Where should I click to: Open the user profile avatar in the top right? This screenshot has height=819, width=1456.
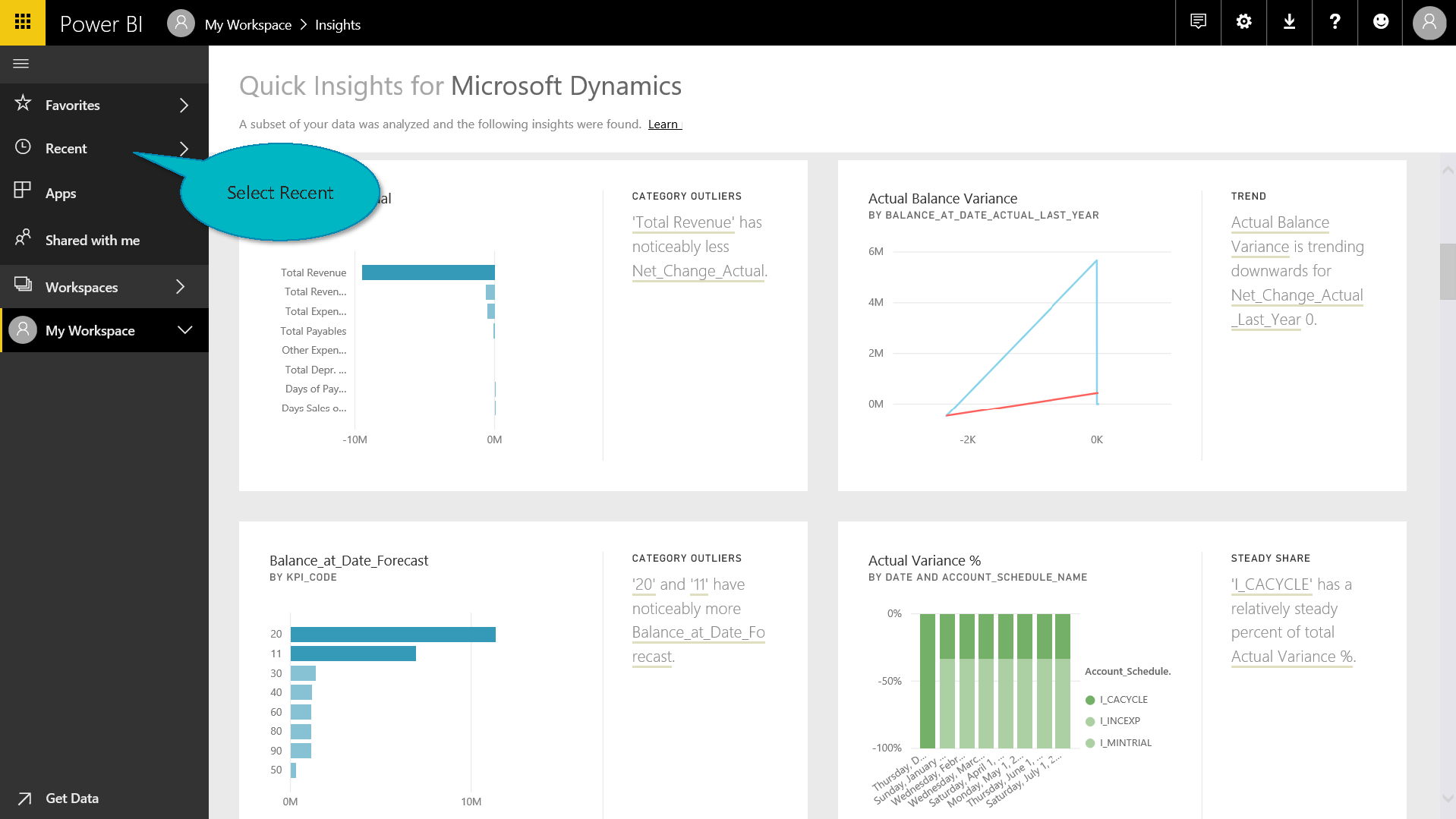pos(1429,23)
